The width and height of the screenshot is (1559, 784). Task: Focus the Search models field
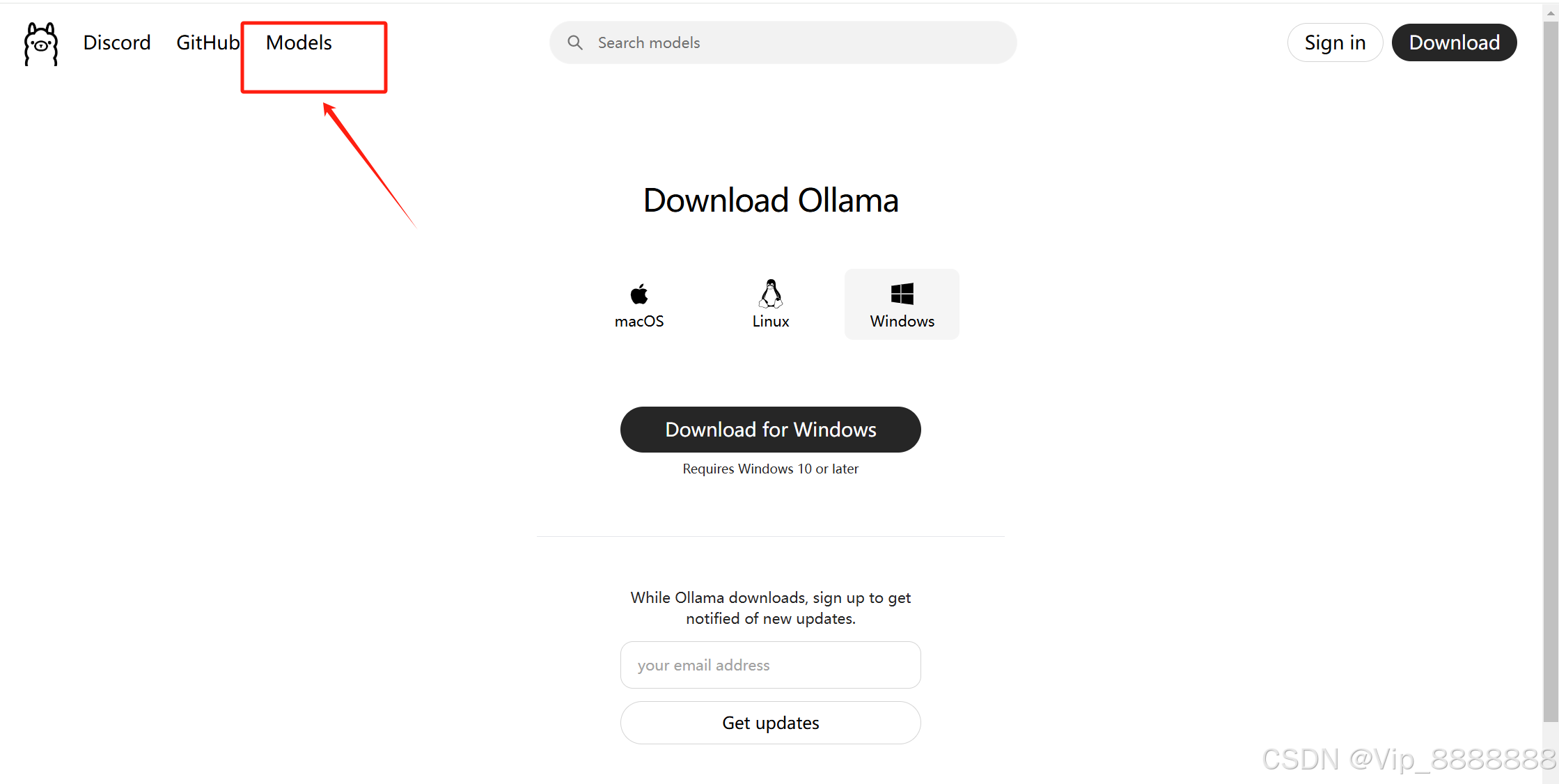pos(783,42)
